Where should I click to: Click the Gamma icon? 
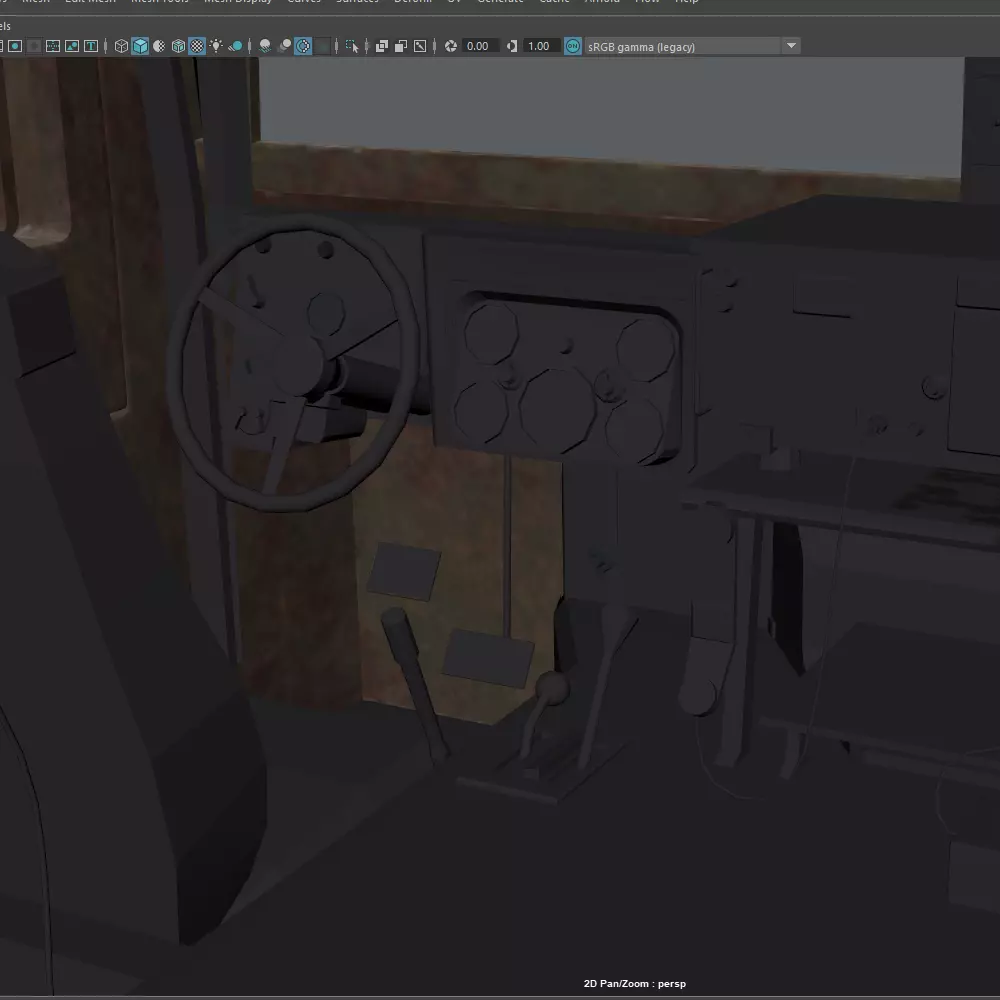click(x=512, y=46)
